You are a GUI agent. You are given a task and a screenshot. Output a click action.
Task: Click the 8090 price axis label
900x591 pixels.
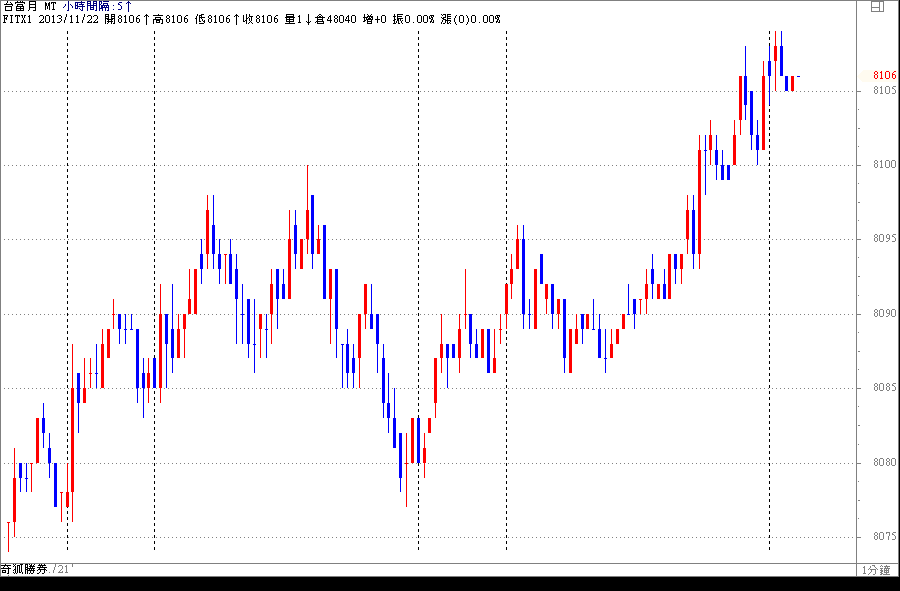[x=883, y=314]
